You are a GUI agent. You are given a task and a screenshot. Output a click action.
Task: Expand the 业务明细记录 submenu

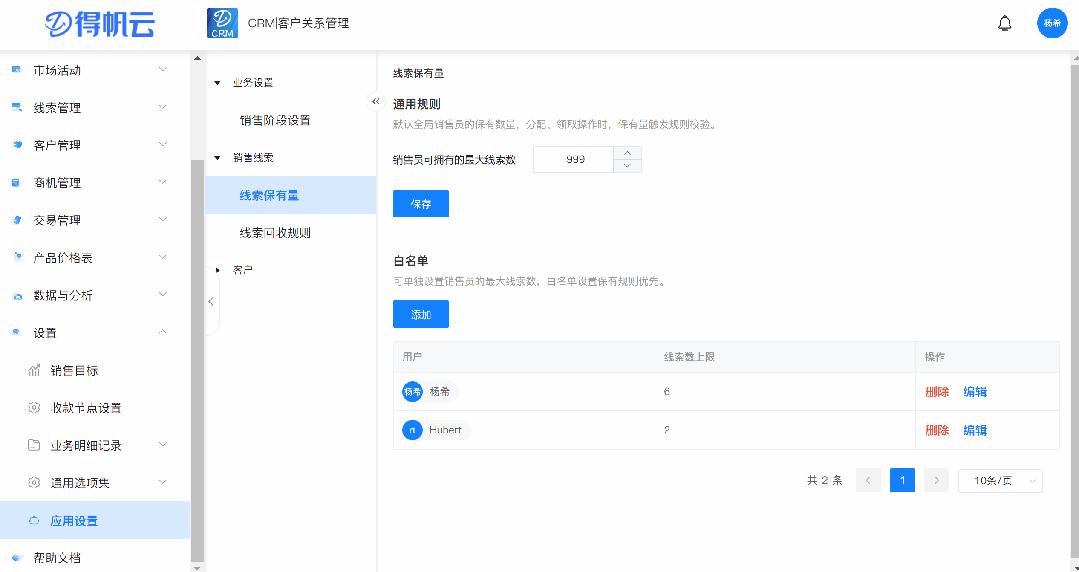coord(162,445)
